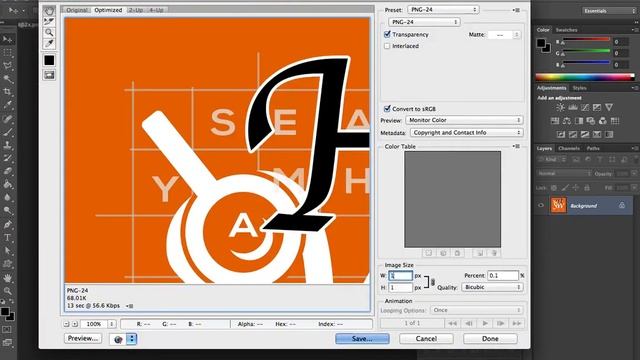Open the Quality dropdown showing Bicubic
Image resolution: width=640 pixels, height=360 pixels.
click(x=493, y=287)
